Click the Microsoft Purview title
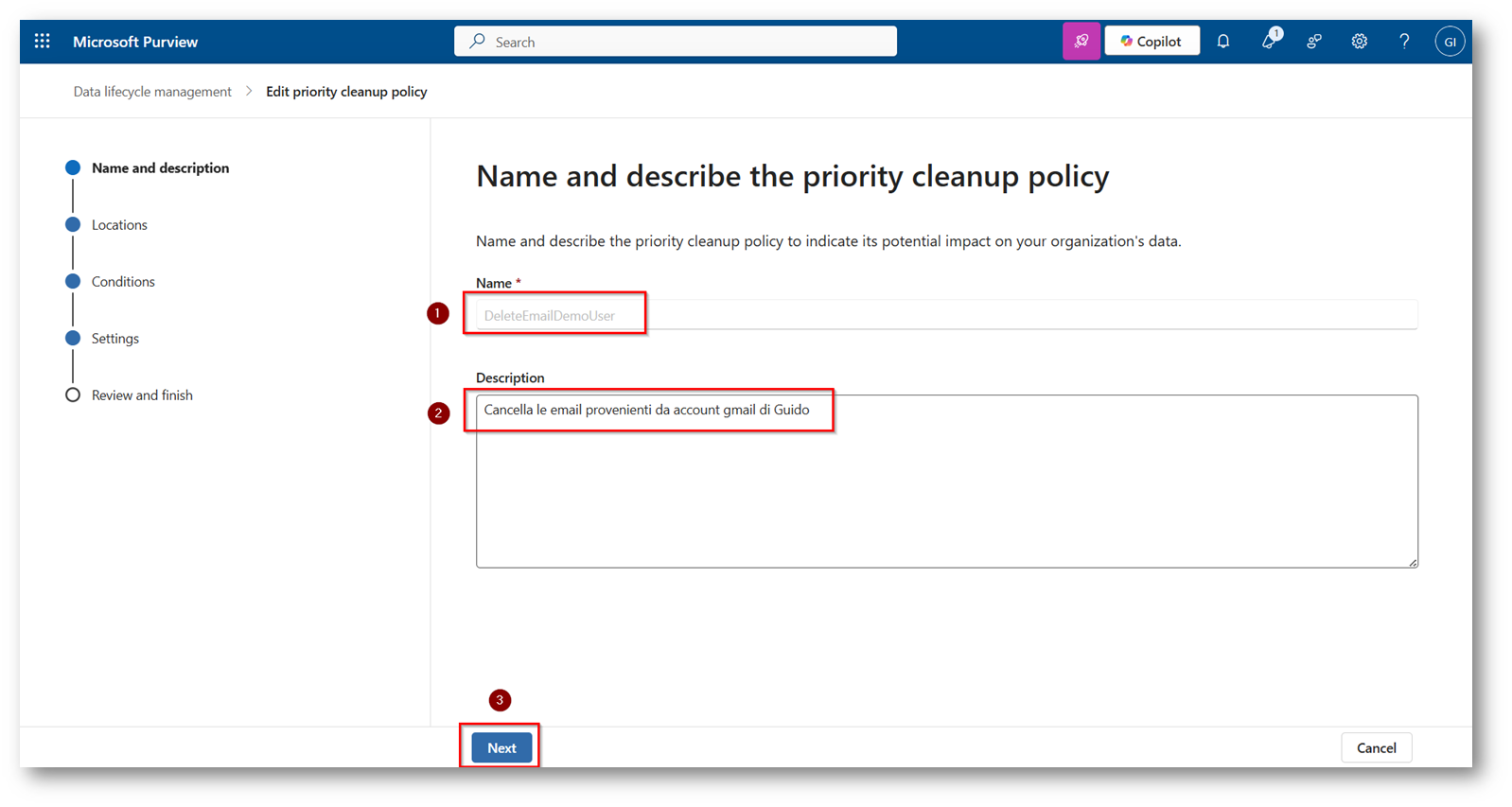Screen dimensions: 1512x807 (135, 42)
